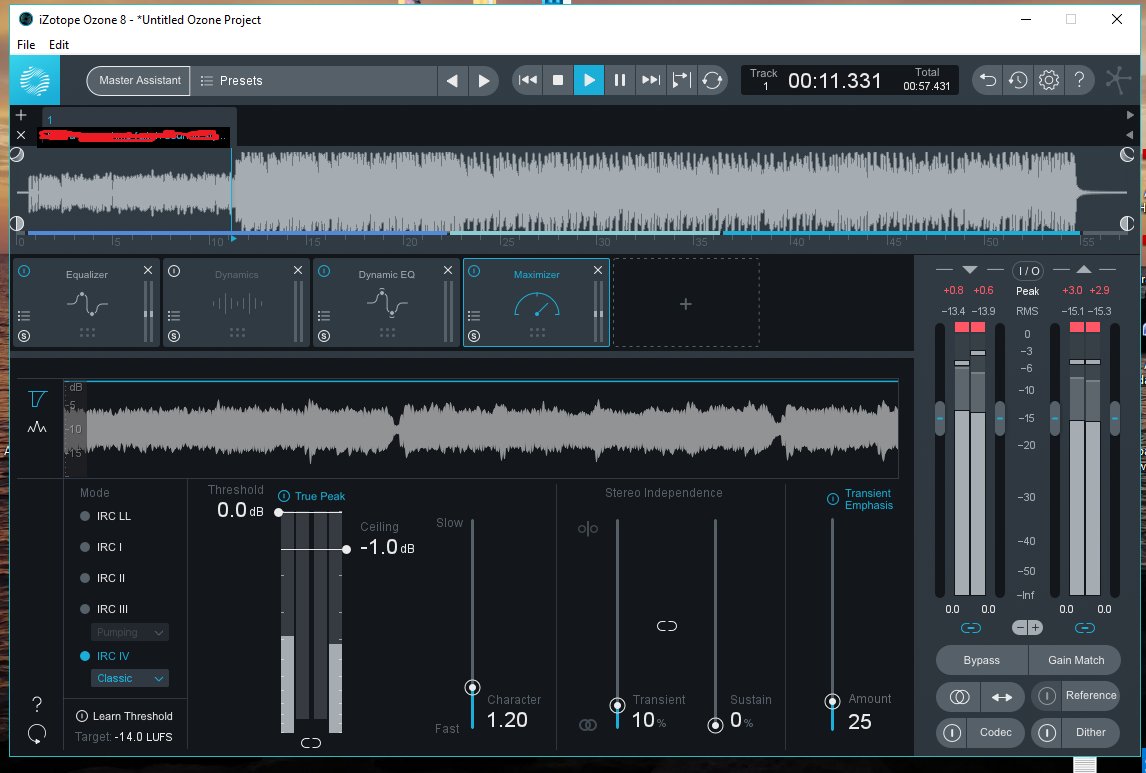The width and height of the screenshot is (1146, 773).
Task: Toggle threshold and ceiling link icon
Action: [x=311, y=743]
